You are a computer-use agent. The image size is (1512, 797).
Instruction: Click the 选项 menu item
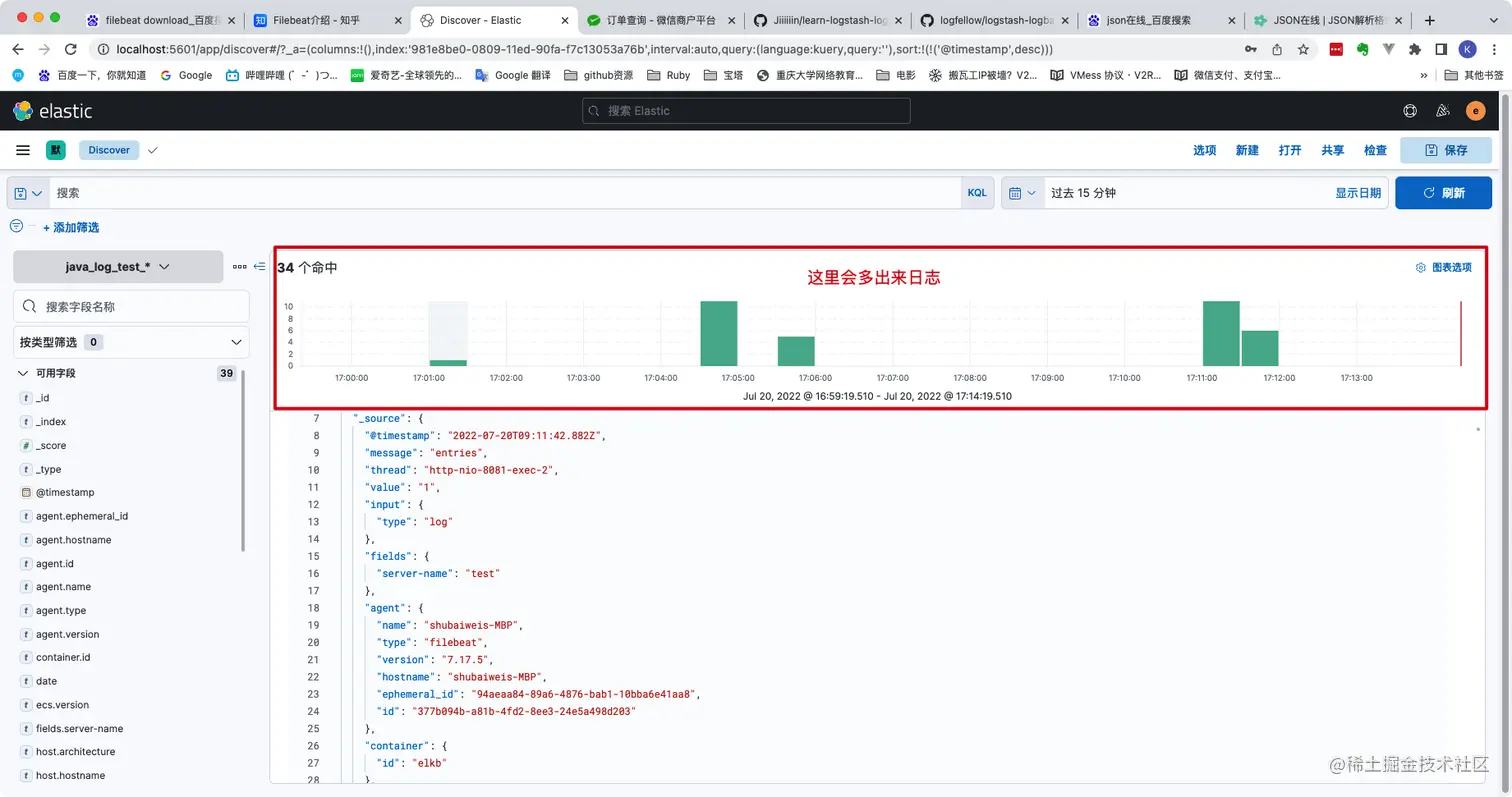point(1204,150)
